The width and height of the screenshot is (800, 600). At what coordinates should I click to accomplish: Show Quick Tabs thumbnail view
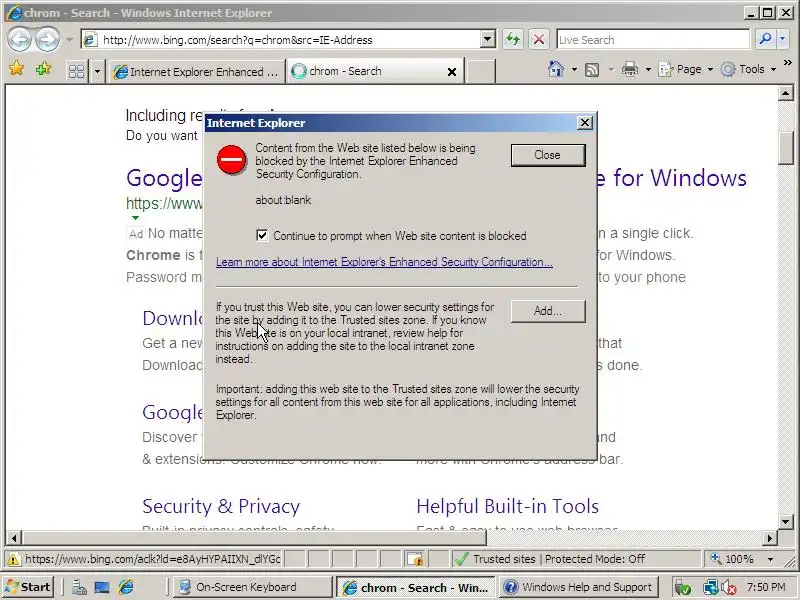(x=77, y=71)
